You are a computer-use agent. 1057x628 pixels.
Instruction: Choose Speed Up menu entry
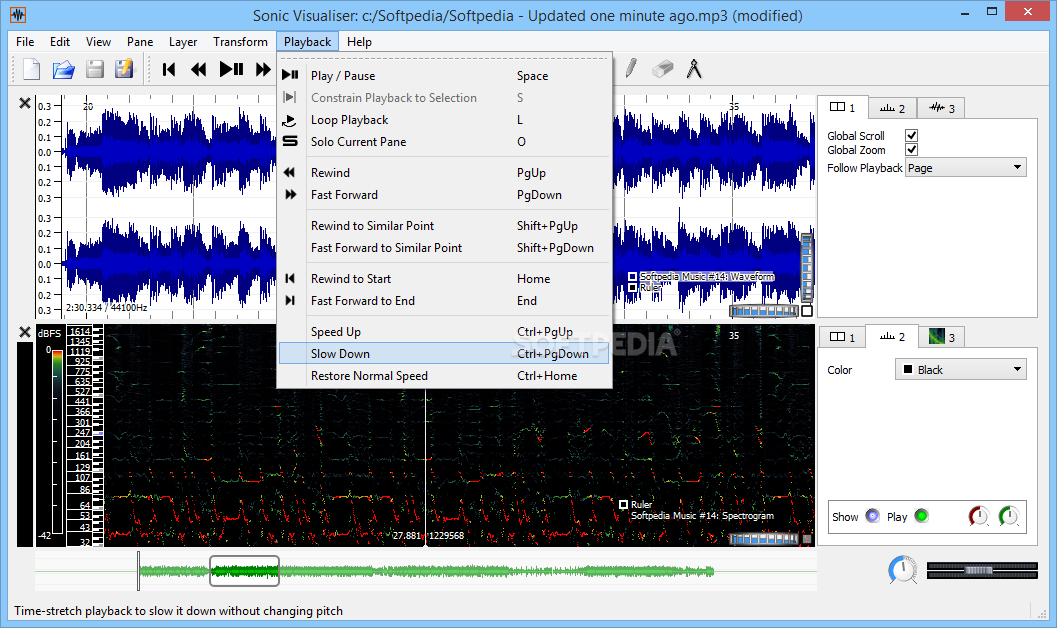click(x=444, y=332)
